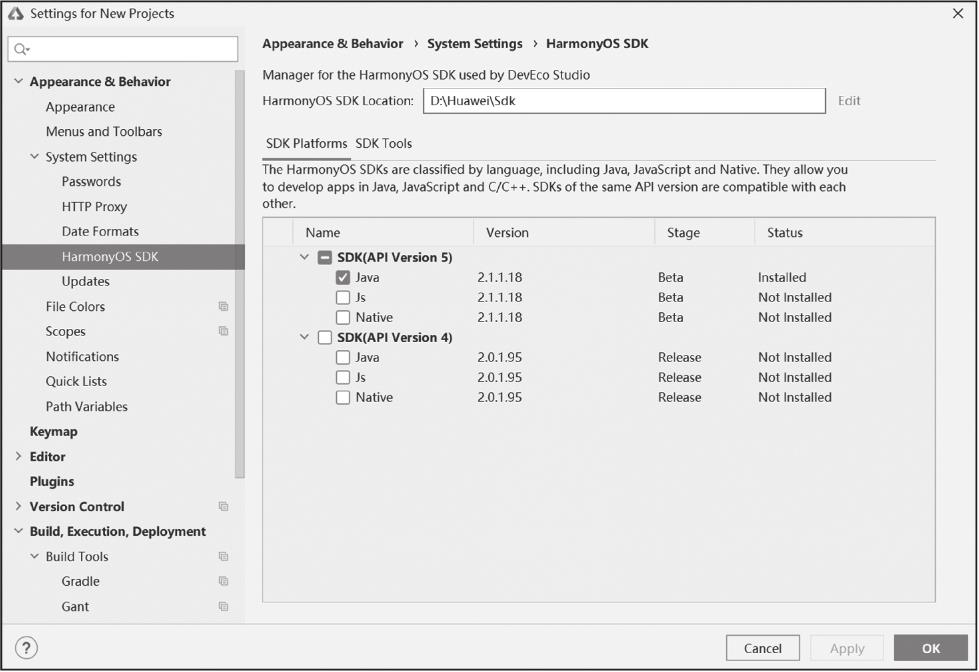The image size is (979, 672).
Task: Expand the Editor settings section
Action: pyautogui.click(x=18, y=457)
